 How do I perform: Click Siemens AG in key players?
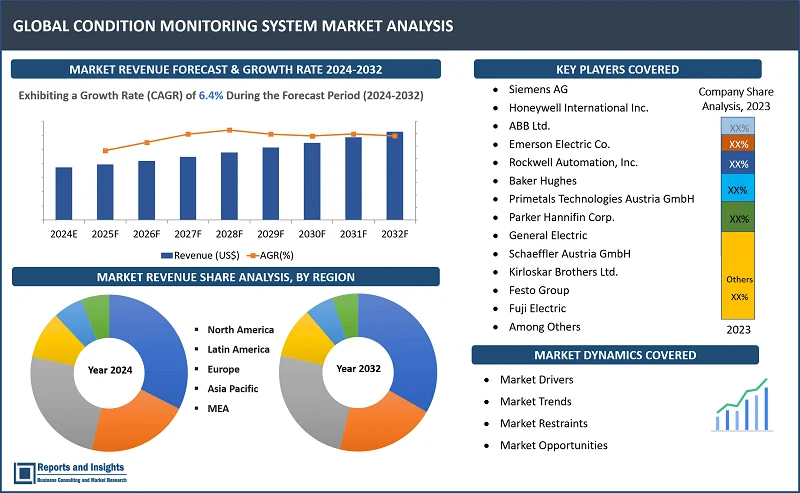[538, 89]
